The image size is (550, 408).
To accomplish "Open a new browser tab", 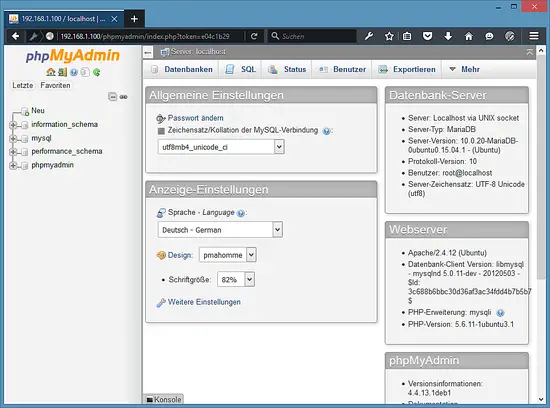I will (134, 19).
